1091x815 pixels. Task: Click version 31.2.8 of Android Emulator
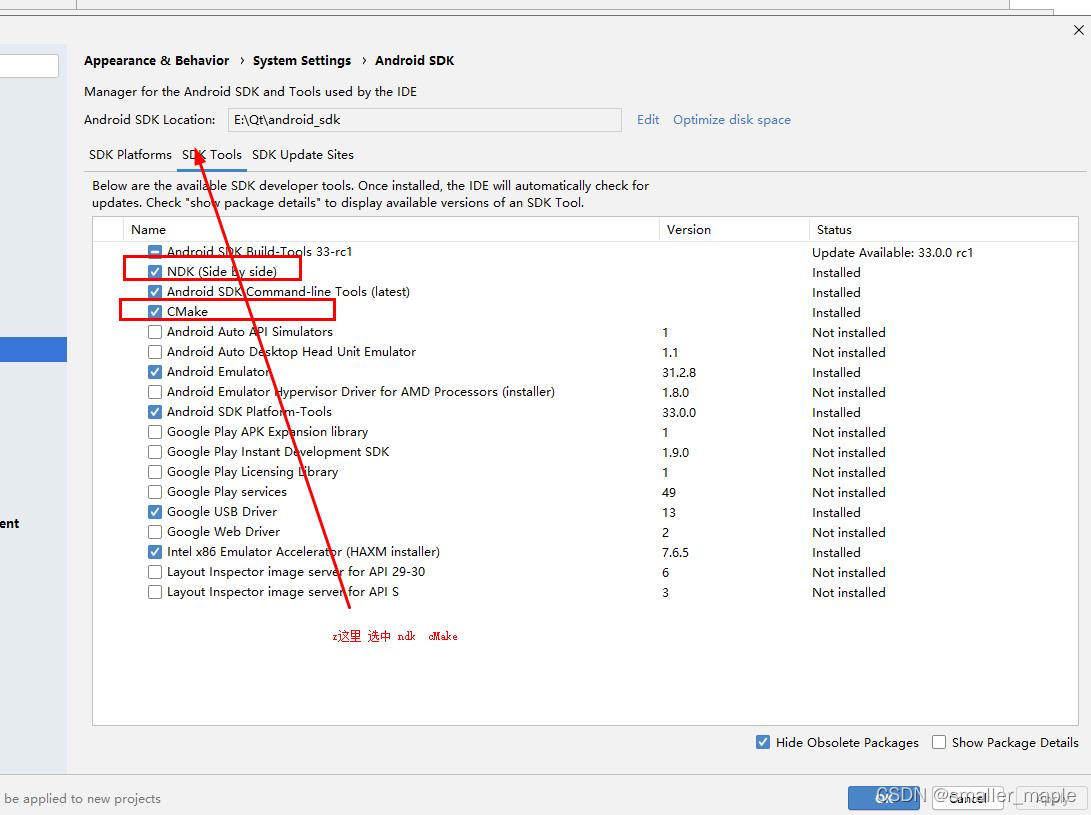[x=679, y=373]
